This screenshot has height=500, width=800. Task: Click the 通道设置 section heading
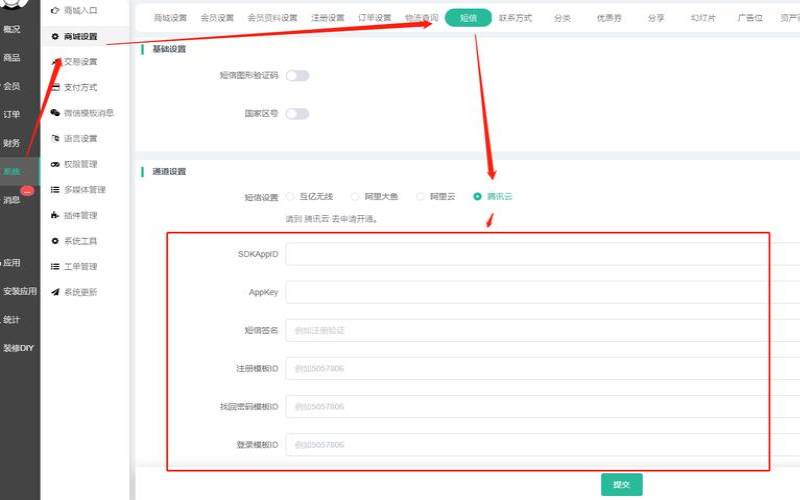[x=169, y=171]
